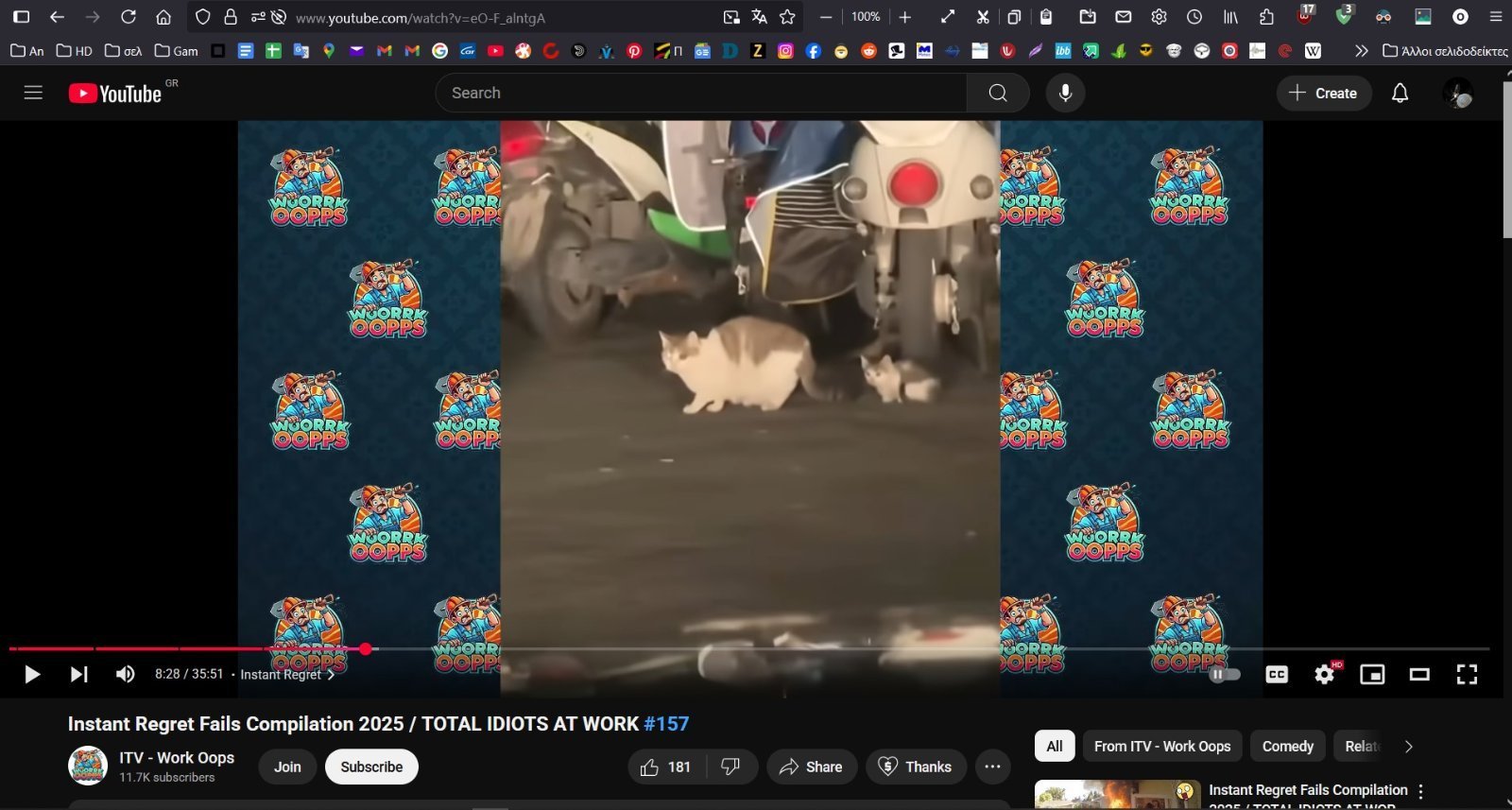Focus the YouTube search box
The width and height of the screenshot is (1512, 810).
pos(701,93)
